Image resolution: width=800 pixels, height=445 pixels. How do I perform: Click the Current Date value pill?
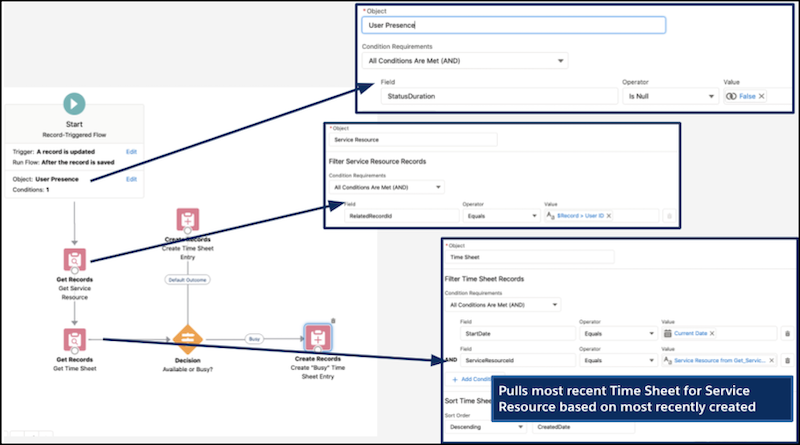[x=690, y=333]
